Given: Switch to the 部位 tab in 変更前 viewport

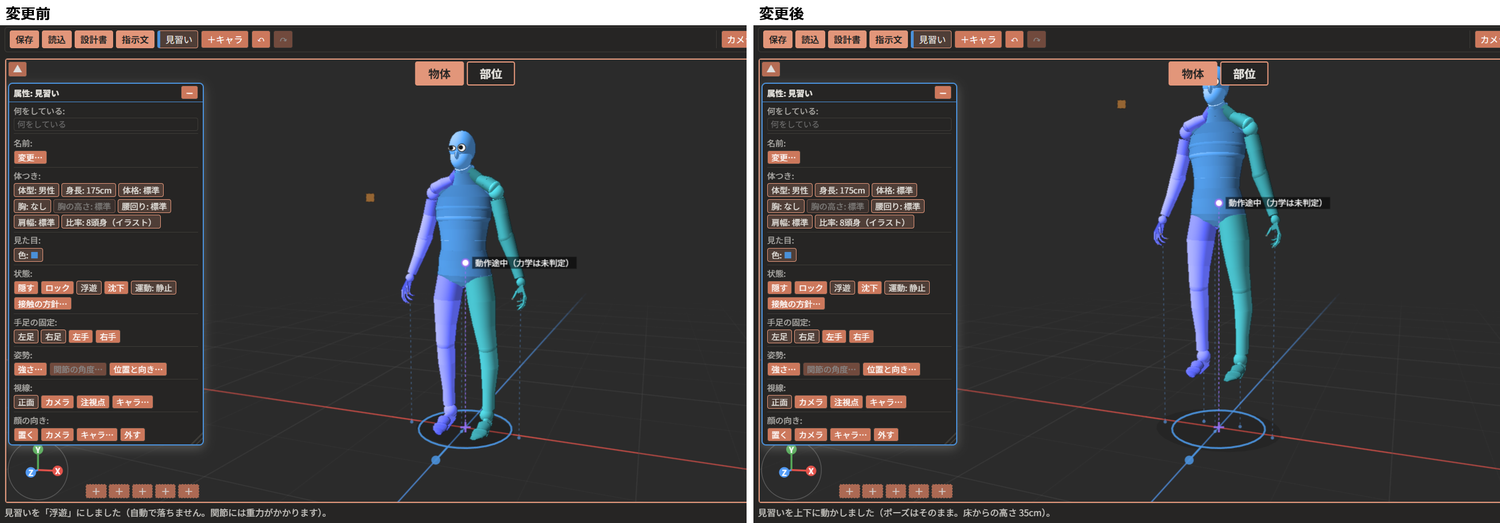Looking at the screenshot, I should tap(491, 73).
